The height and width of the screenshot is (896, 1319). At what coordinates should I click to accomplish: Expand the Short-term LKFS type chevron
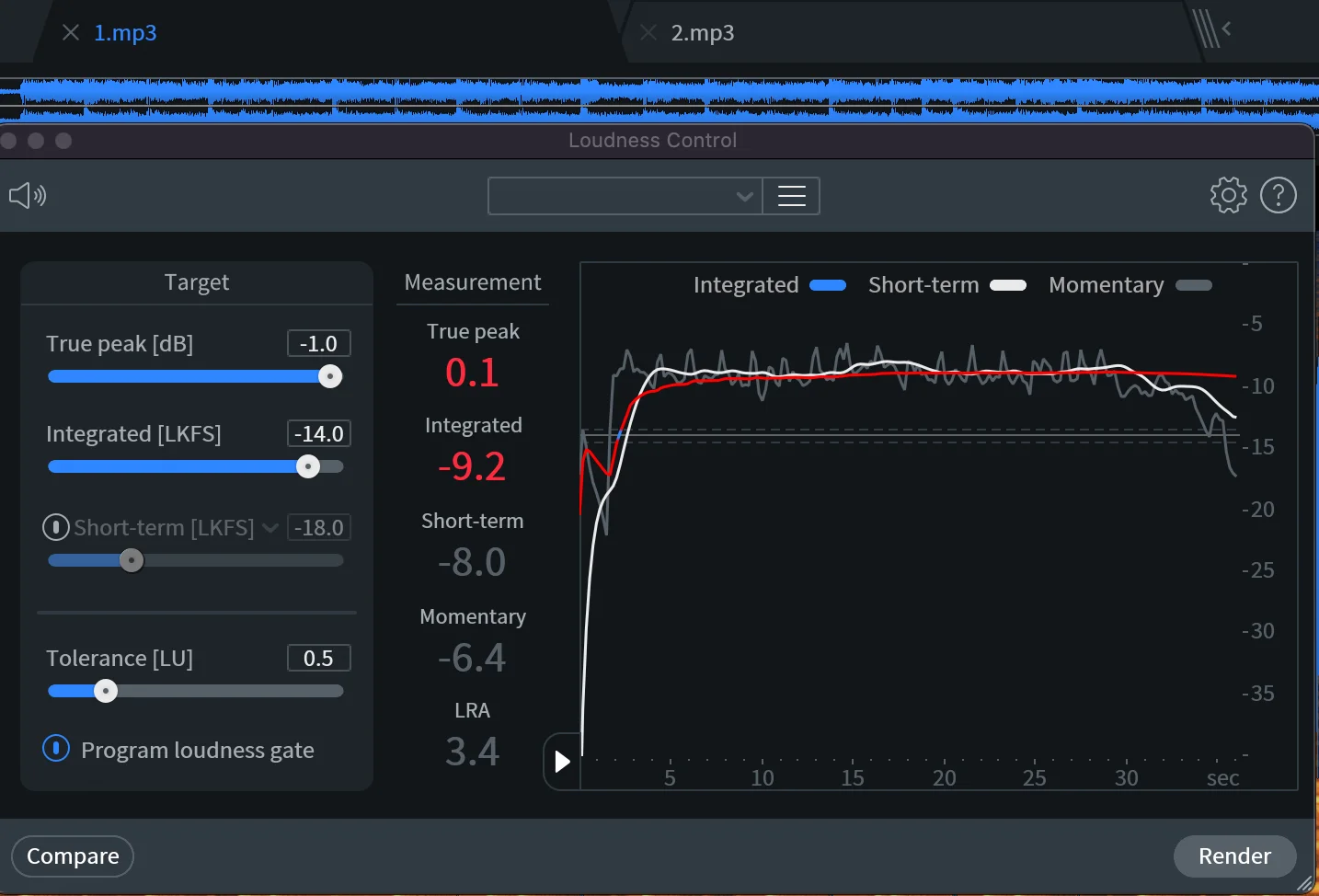[x=270, y=527]
